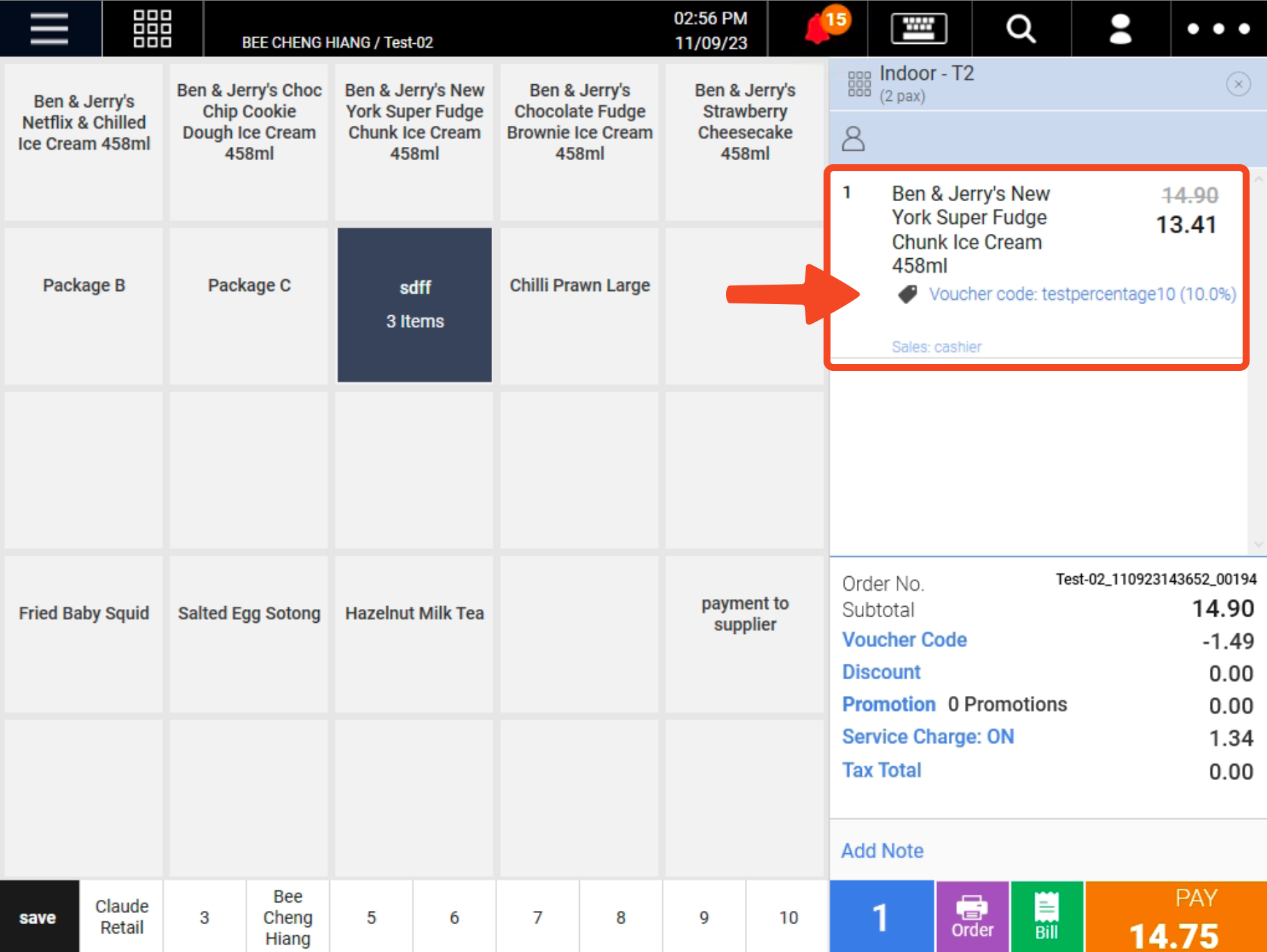Open the Tax Total link
Screen dimensions: 1267x952
[881, 770]
